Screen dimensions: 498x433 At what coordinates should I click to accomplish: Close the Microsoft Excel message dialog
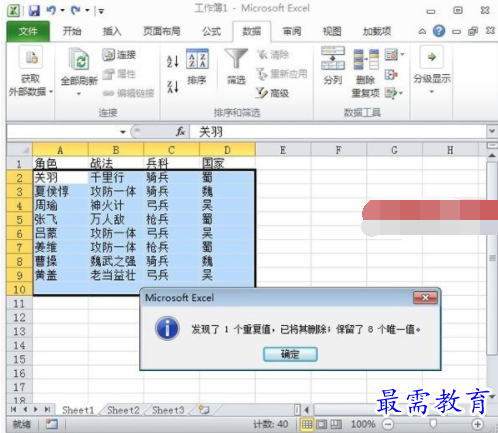(x=425, y=298)
